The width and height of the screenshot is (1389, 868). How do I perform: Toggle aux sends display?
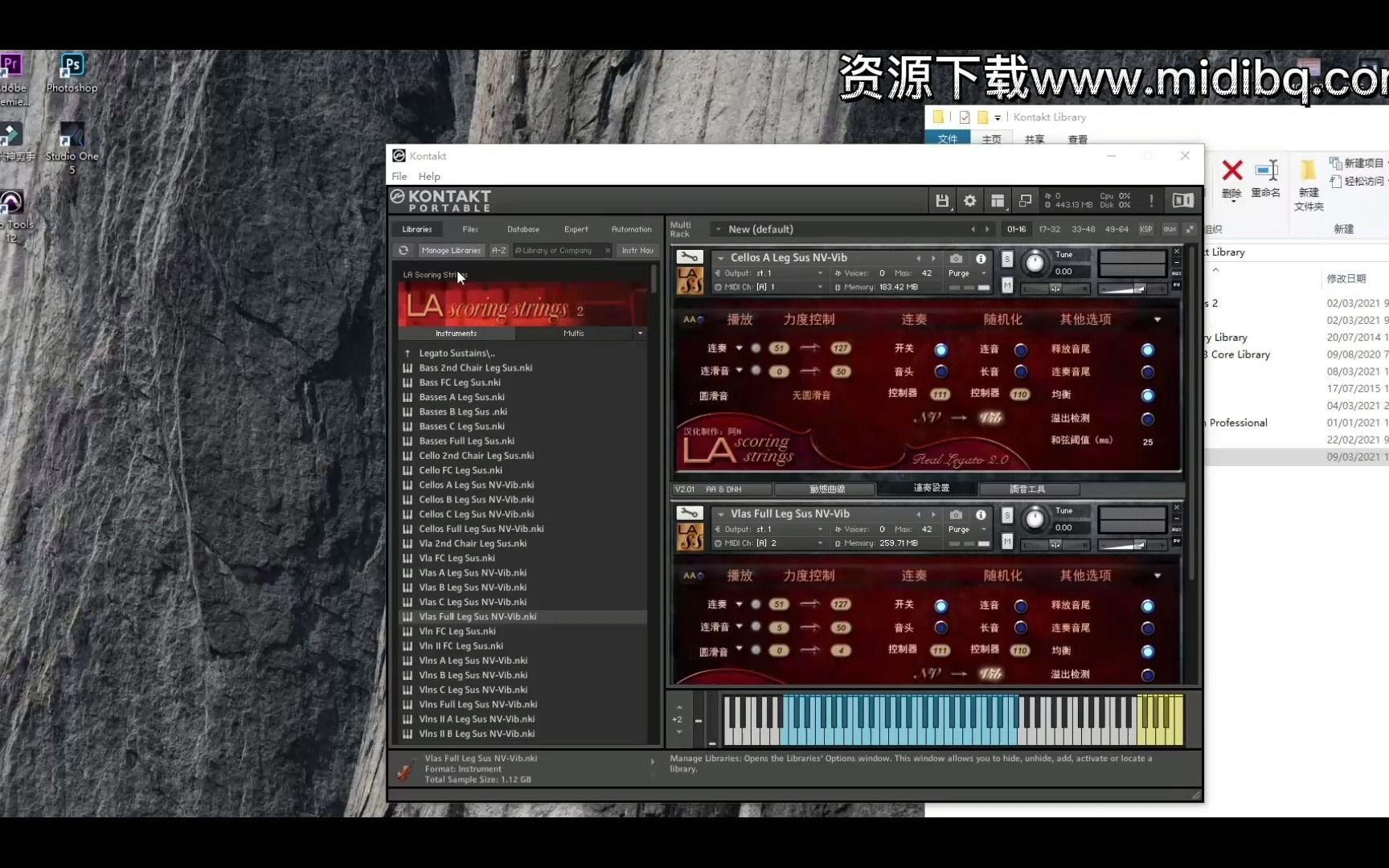click(1170, 230)
